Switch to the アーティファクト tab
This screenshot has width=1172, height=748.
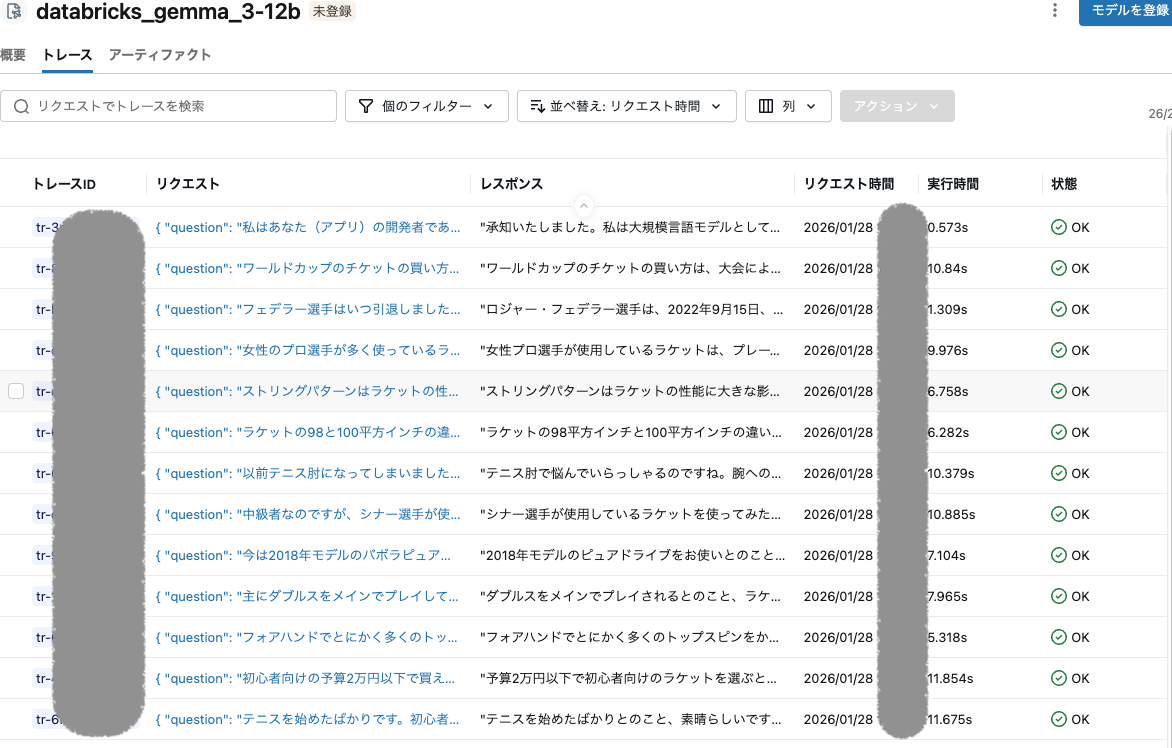point(160,56)
